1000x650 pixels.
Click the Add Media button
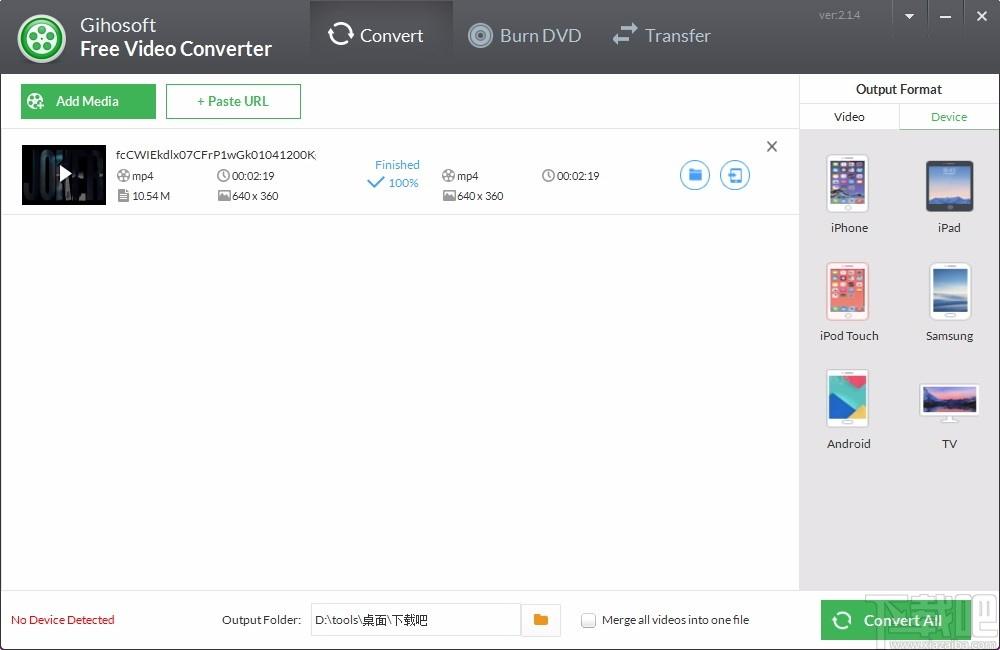tap(88, 101)
